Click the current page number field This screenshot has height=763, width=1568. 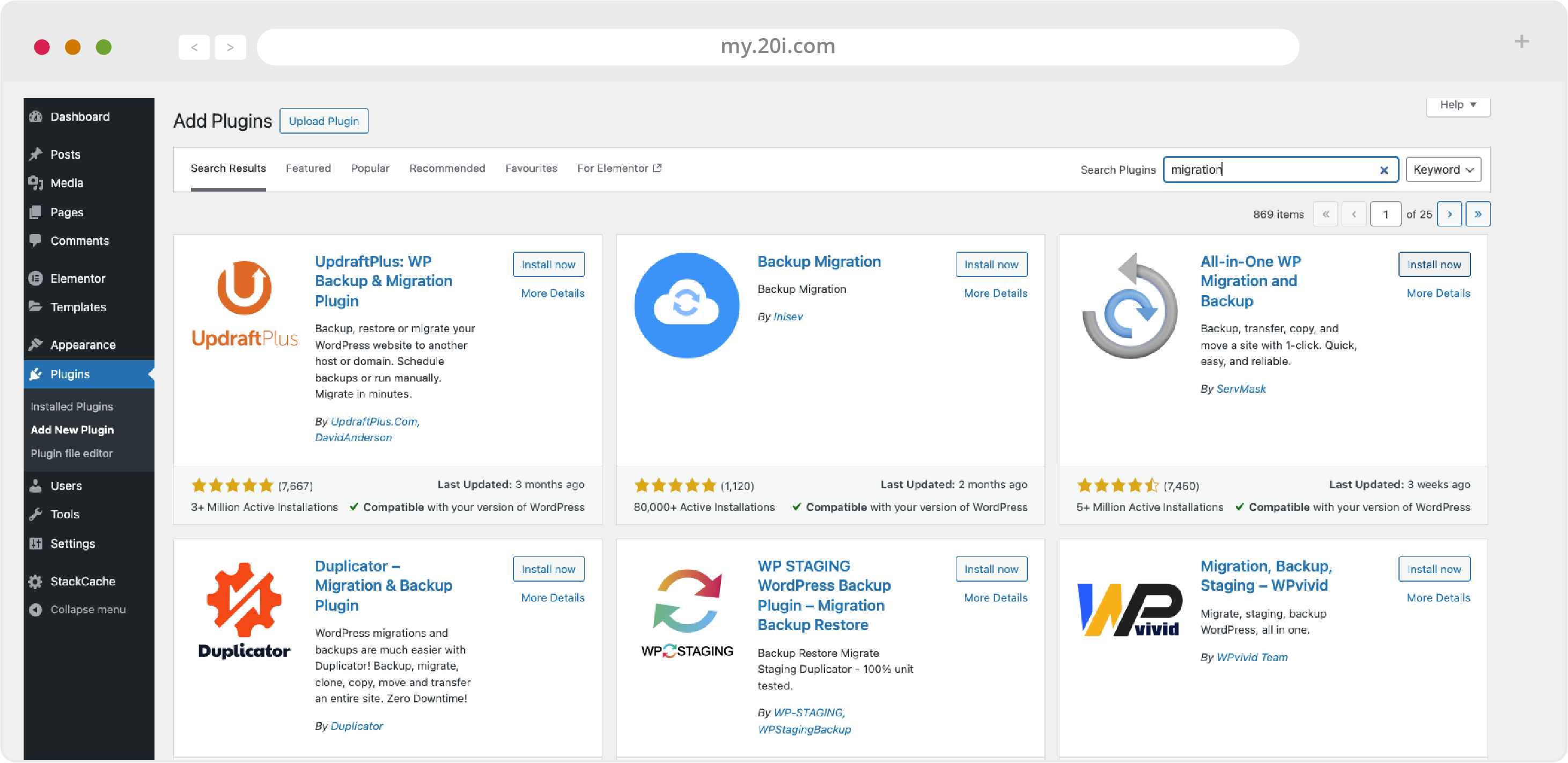[1386, 214]
